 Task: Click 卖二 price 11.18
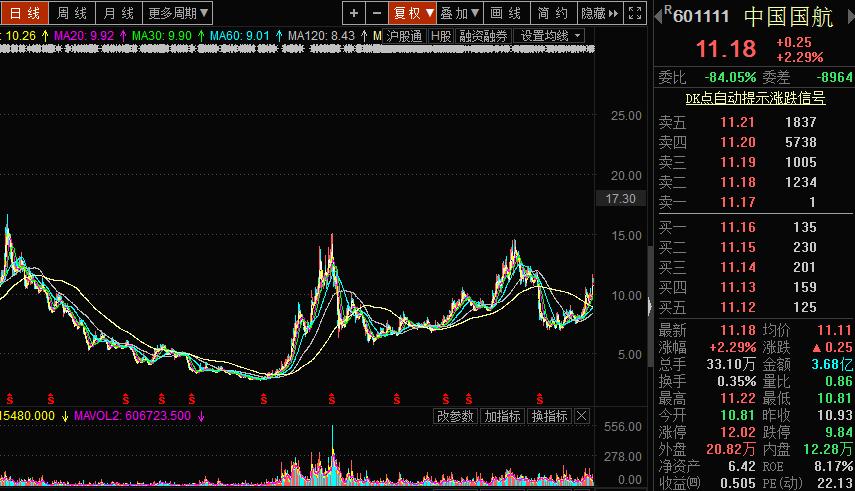tap(738, 182)
